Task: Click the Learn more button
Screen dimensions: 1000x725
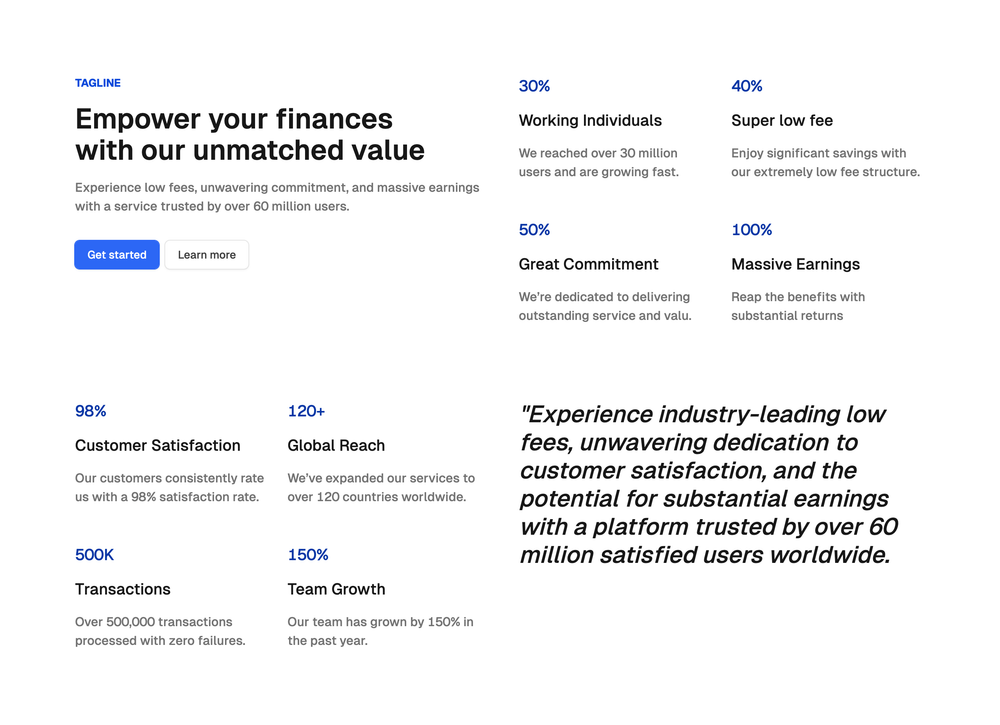Action: pyautogui.click(x=207, y=254)
